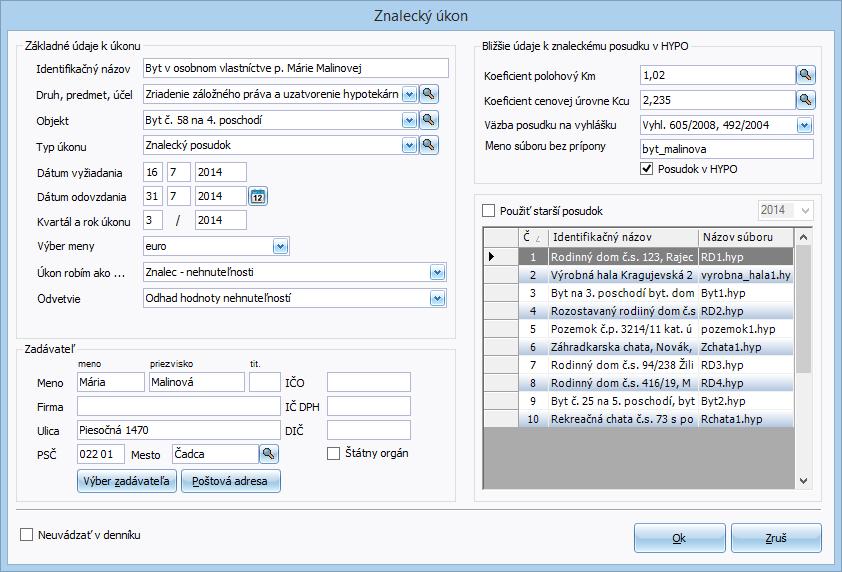This screenshot has height=572, width=842.
Task: Click file name Byt1.hyp cell
Action: [x=746, y=293]
